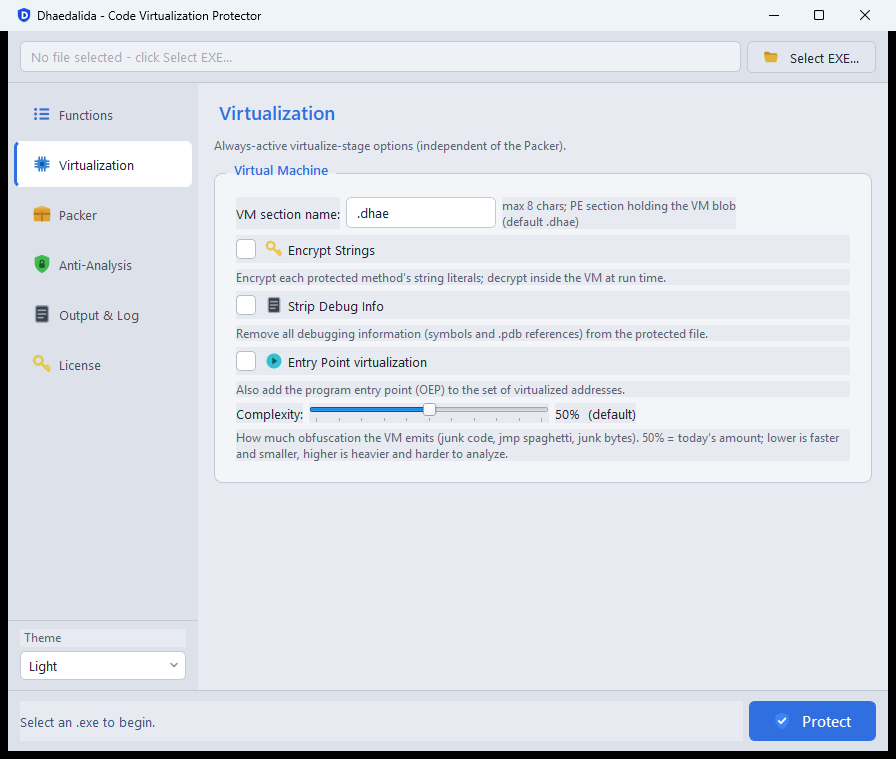Enable the Encrypt Strings checkbox

246,249
